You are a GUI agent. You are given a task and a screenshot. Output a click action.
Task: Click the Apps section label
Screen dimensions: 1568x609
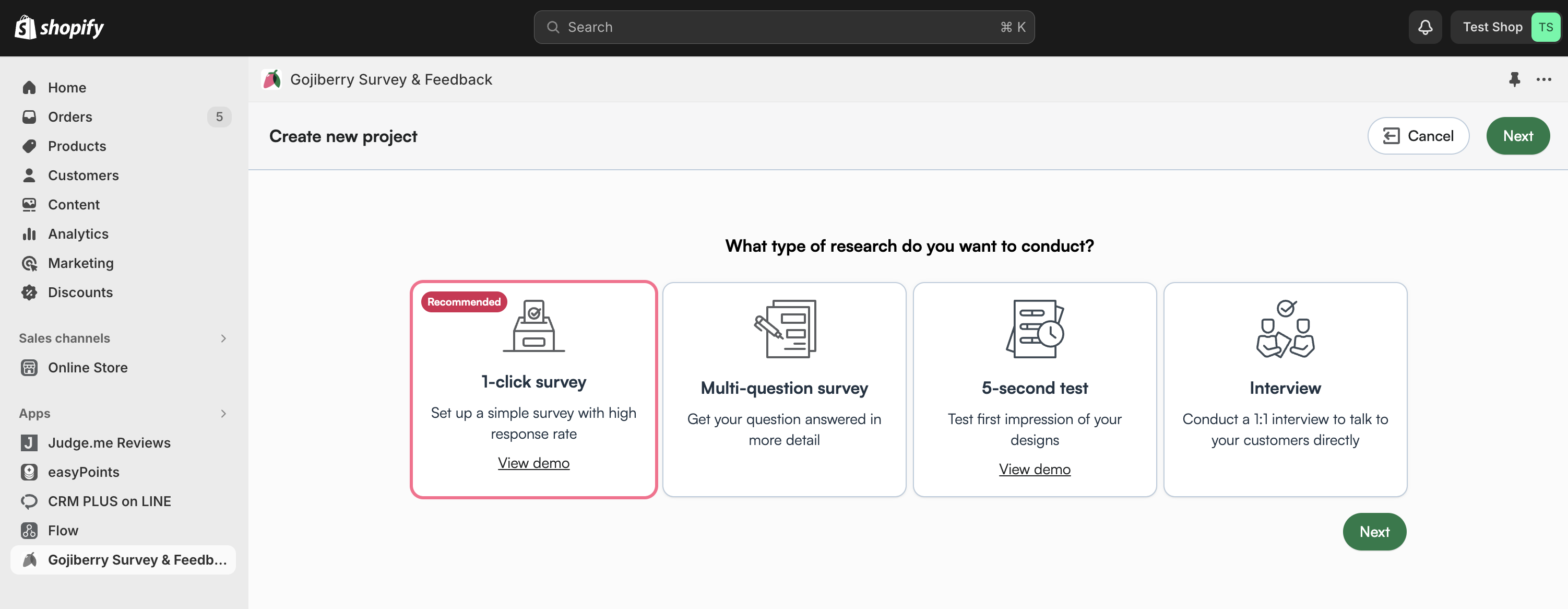pyautogui.click(x=34, y=414)
